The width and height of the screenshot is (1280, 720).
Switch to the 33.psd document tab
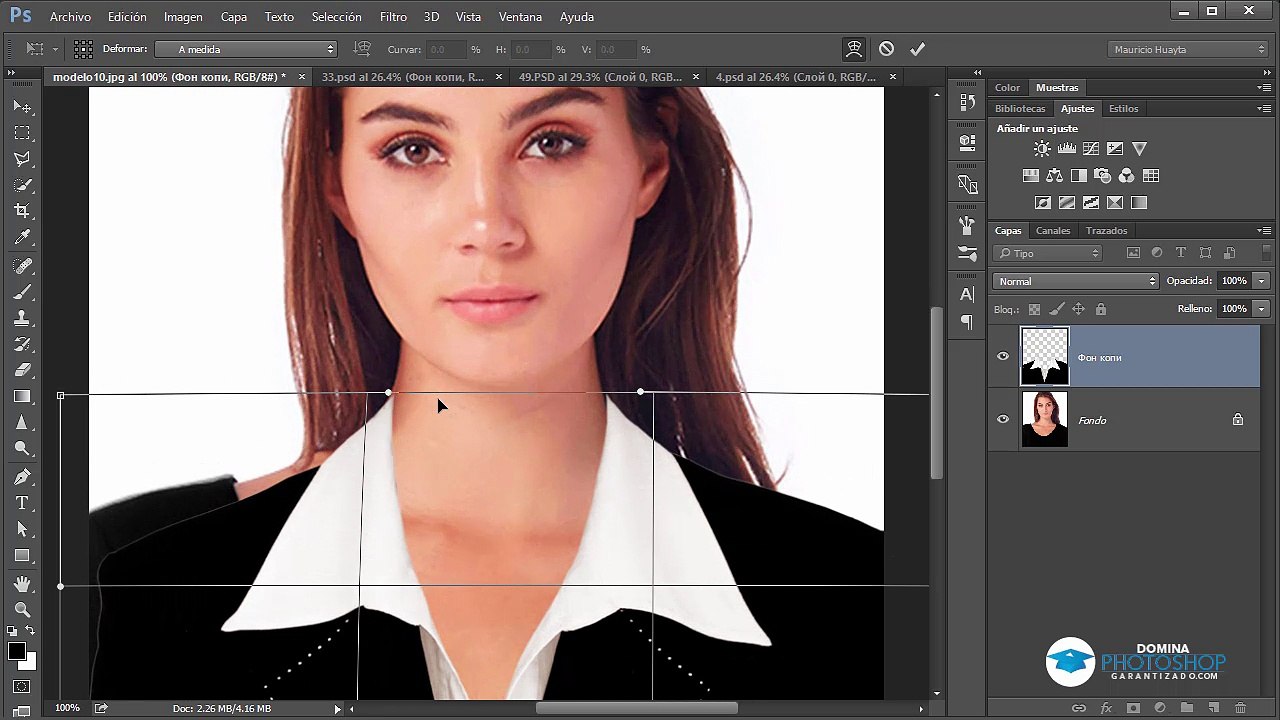tap(403, 77)
